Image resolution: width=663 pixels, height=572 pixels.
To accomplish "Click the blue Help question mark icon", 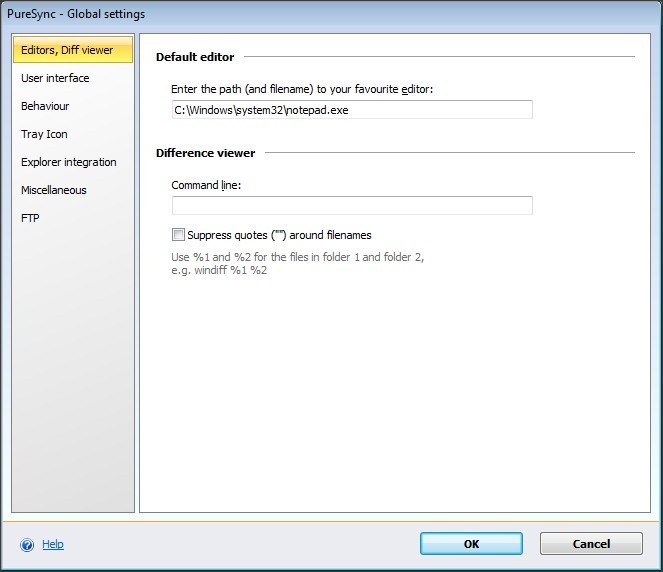I will tap(27, 545).
